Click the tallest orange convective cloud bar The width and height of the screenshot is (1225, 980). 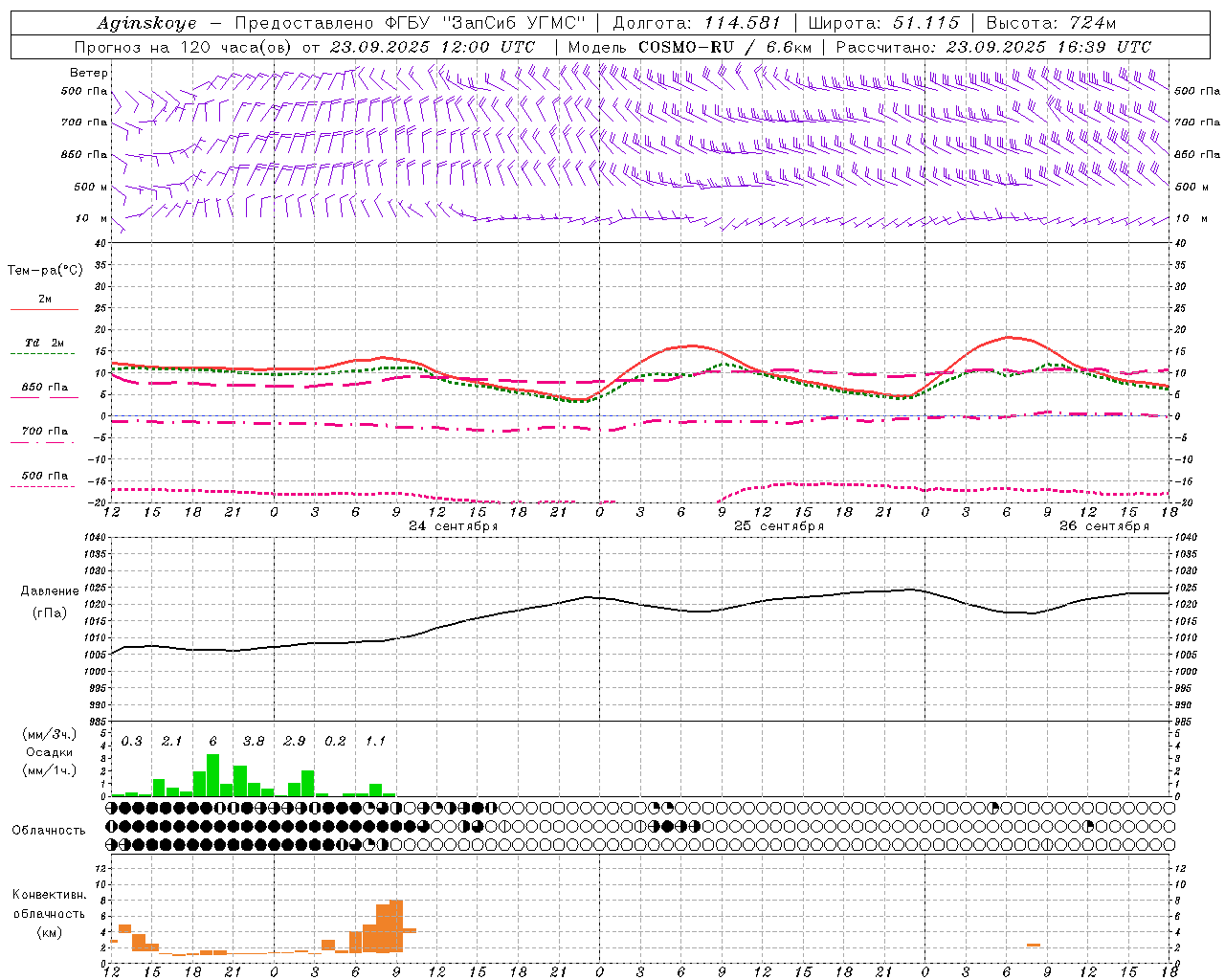click(396, 926)
